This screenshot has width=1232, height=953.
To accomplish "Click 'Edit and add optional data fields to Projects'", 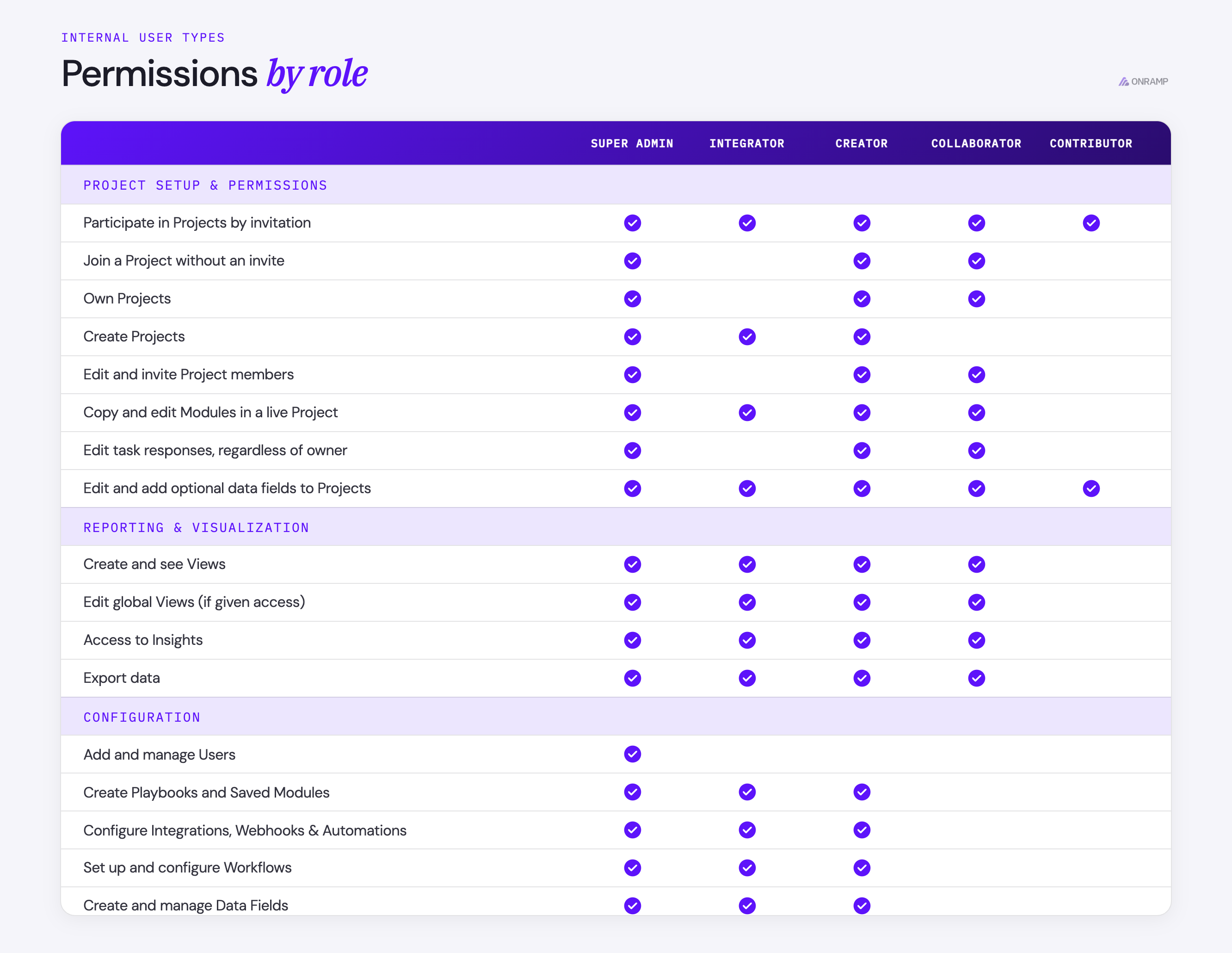I will click(x=227, y=488).
